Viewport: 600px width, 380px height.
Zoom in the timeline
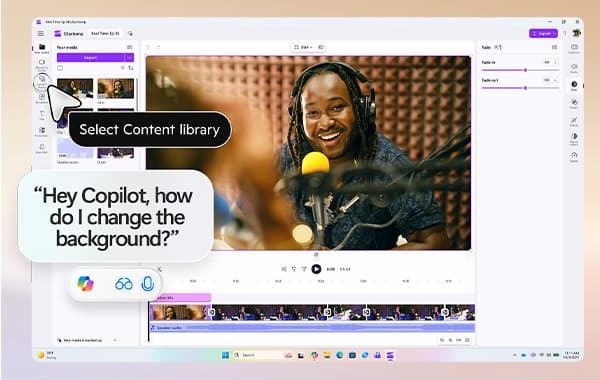coord(450,340)
